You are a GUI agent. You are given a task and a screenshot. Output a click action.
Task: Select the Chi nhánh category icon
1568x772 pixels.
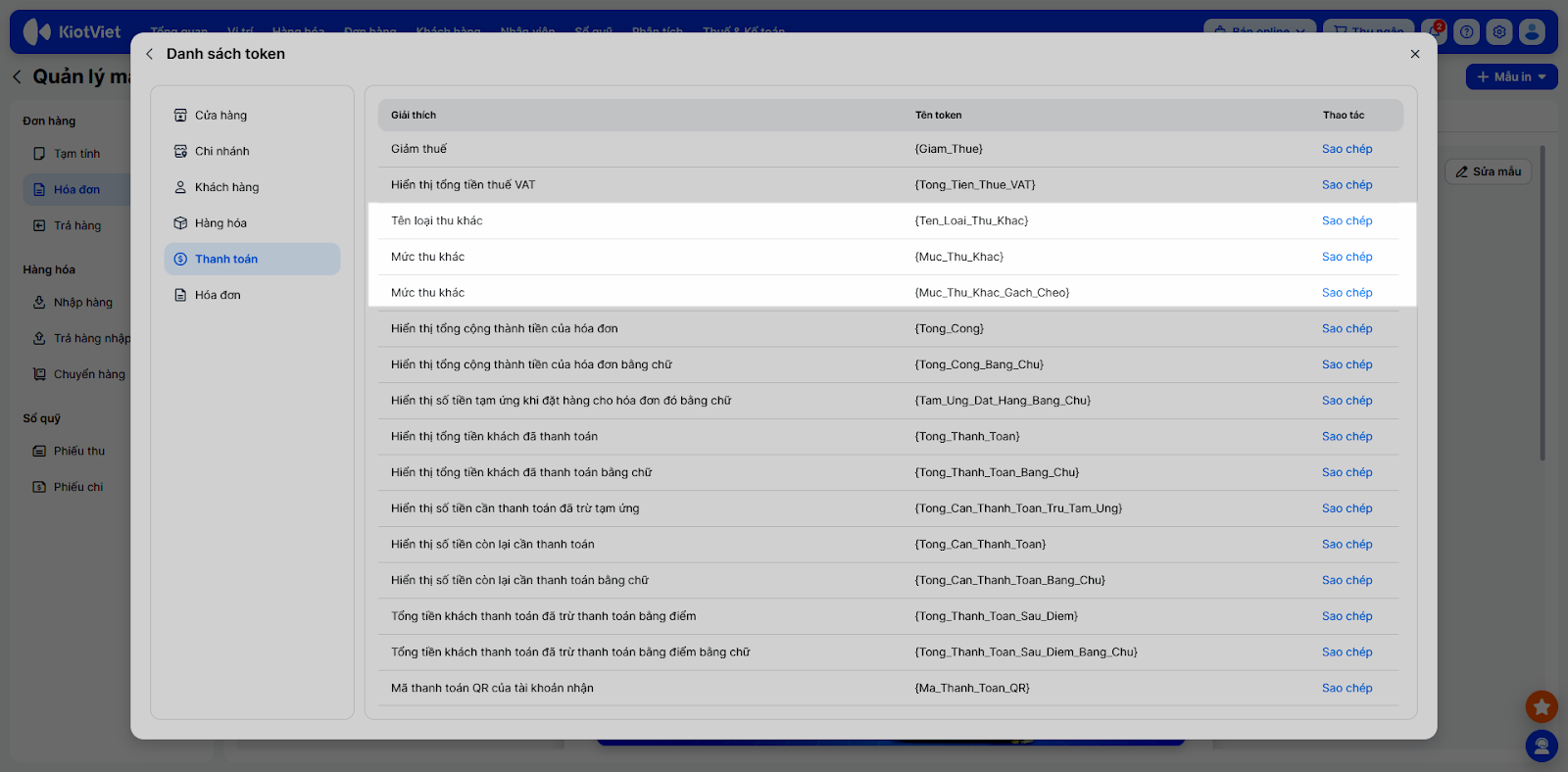tap(180, 152)
